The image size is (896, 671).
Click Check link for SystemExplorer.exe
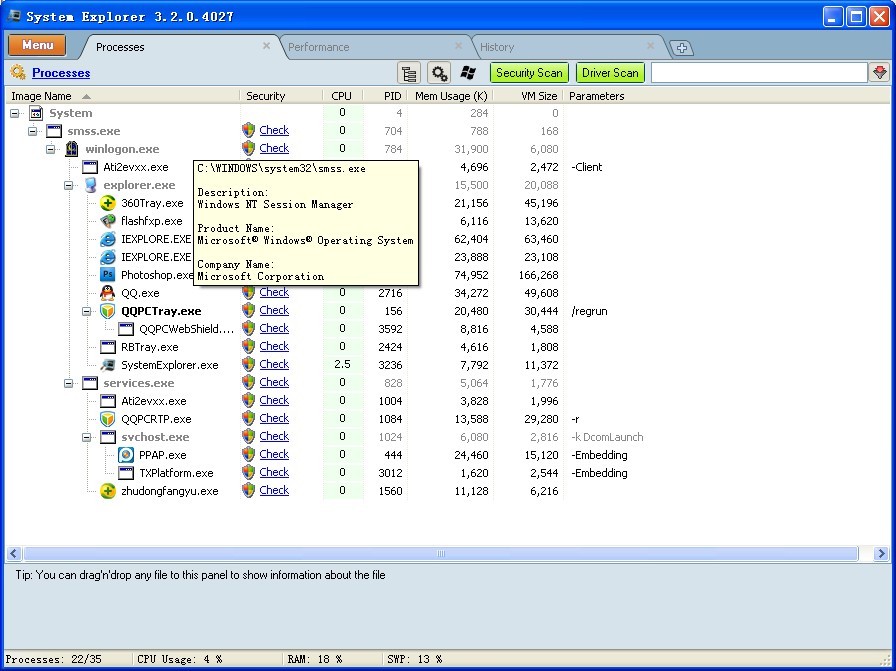[x=274, y=365]
